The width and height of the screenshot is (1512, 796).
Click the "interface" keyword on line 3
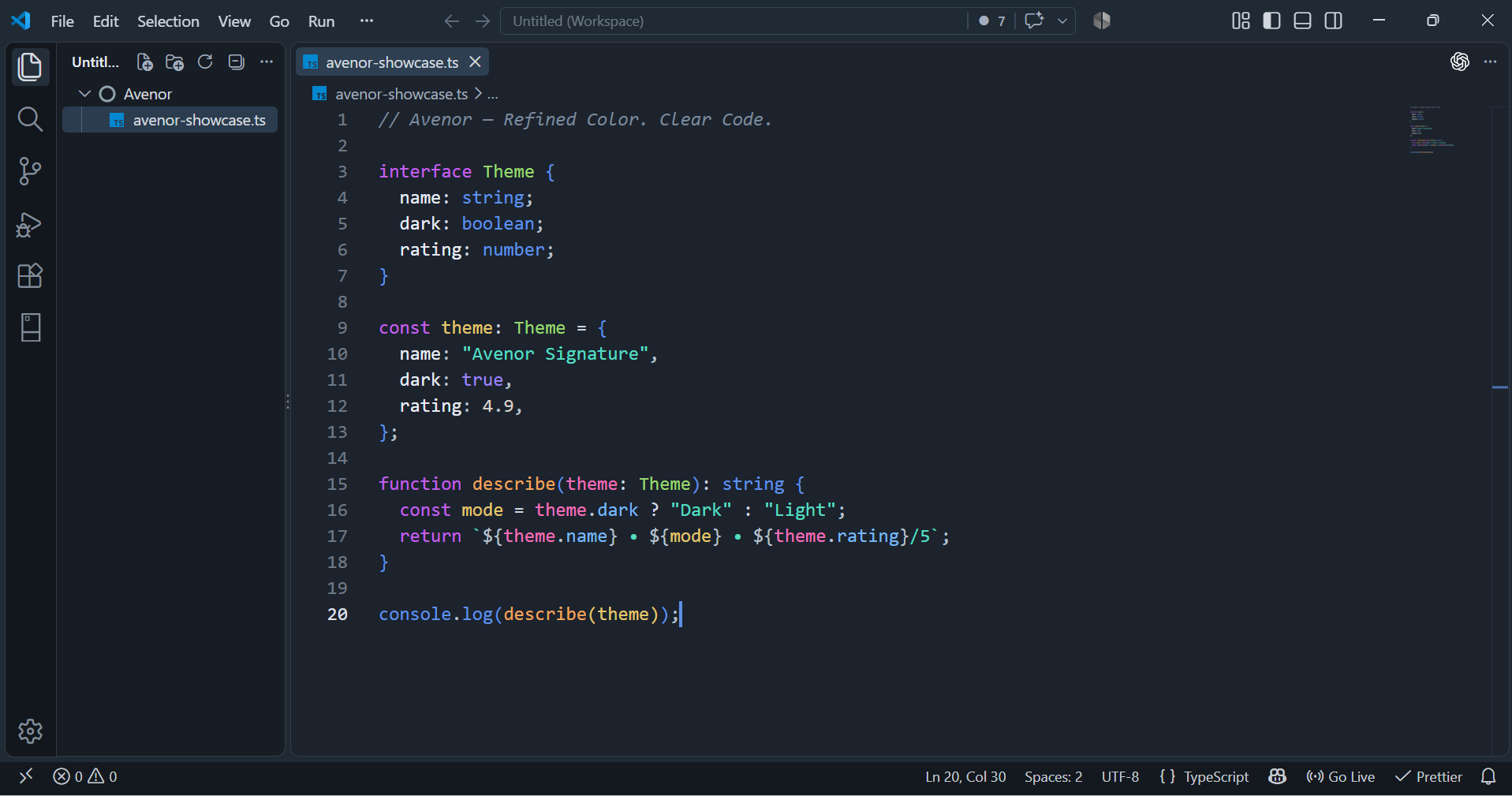click(x=425, y=171)
